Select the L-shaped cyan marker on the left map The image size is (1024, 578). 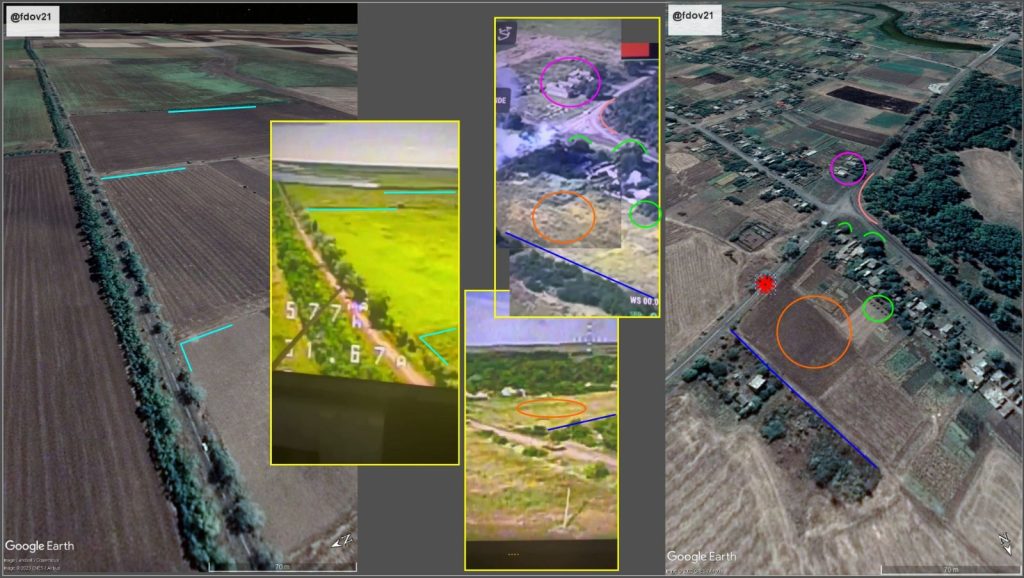[x=200, y=342]
